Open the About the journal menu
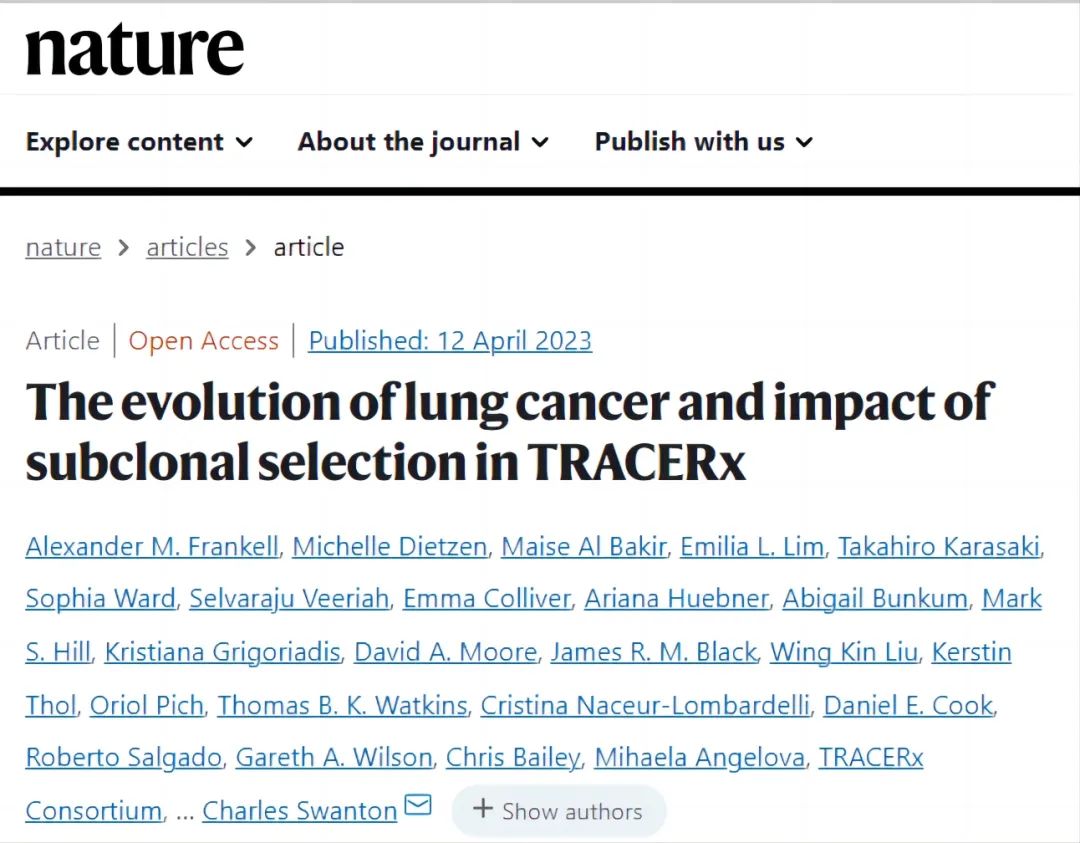The height and width of the screenshot is (843, 1080). pyautogui.click(x=423, y=142)
